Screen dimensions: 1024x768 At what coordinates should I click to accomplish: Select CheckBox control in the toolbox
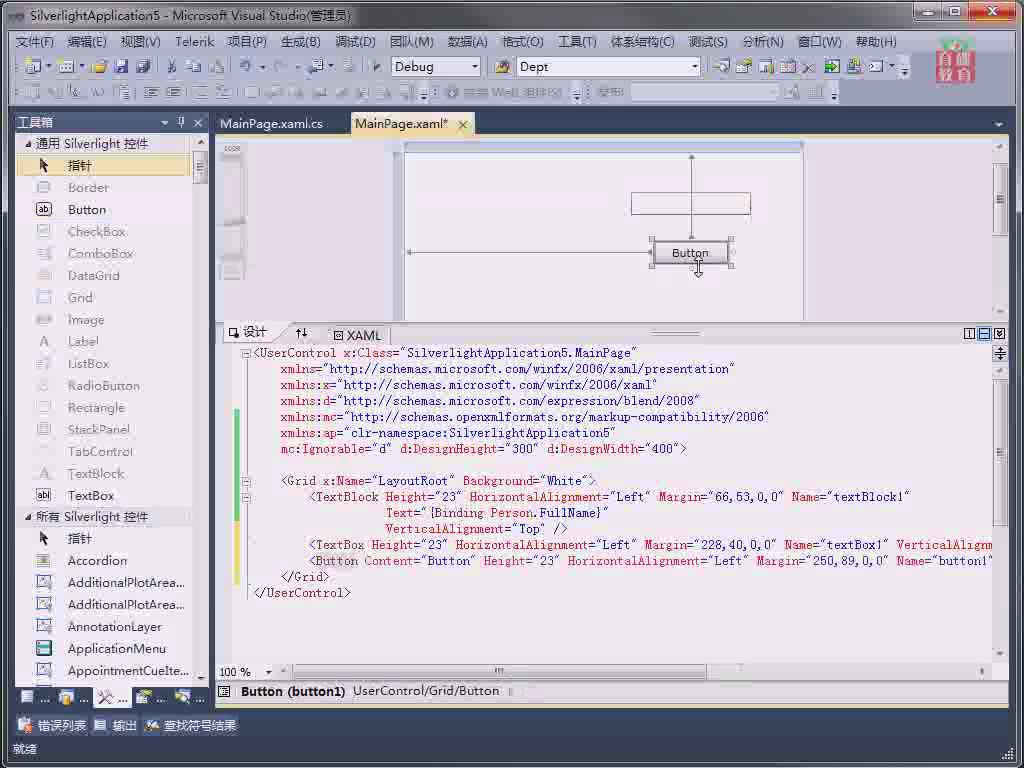pyautogui.click(x=104, y=231)
